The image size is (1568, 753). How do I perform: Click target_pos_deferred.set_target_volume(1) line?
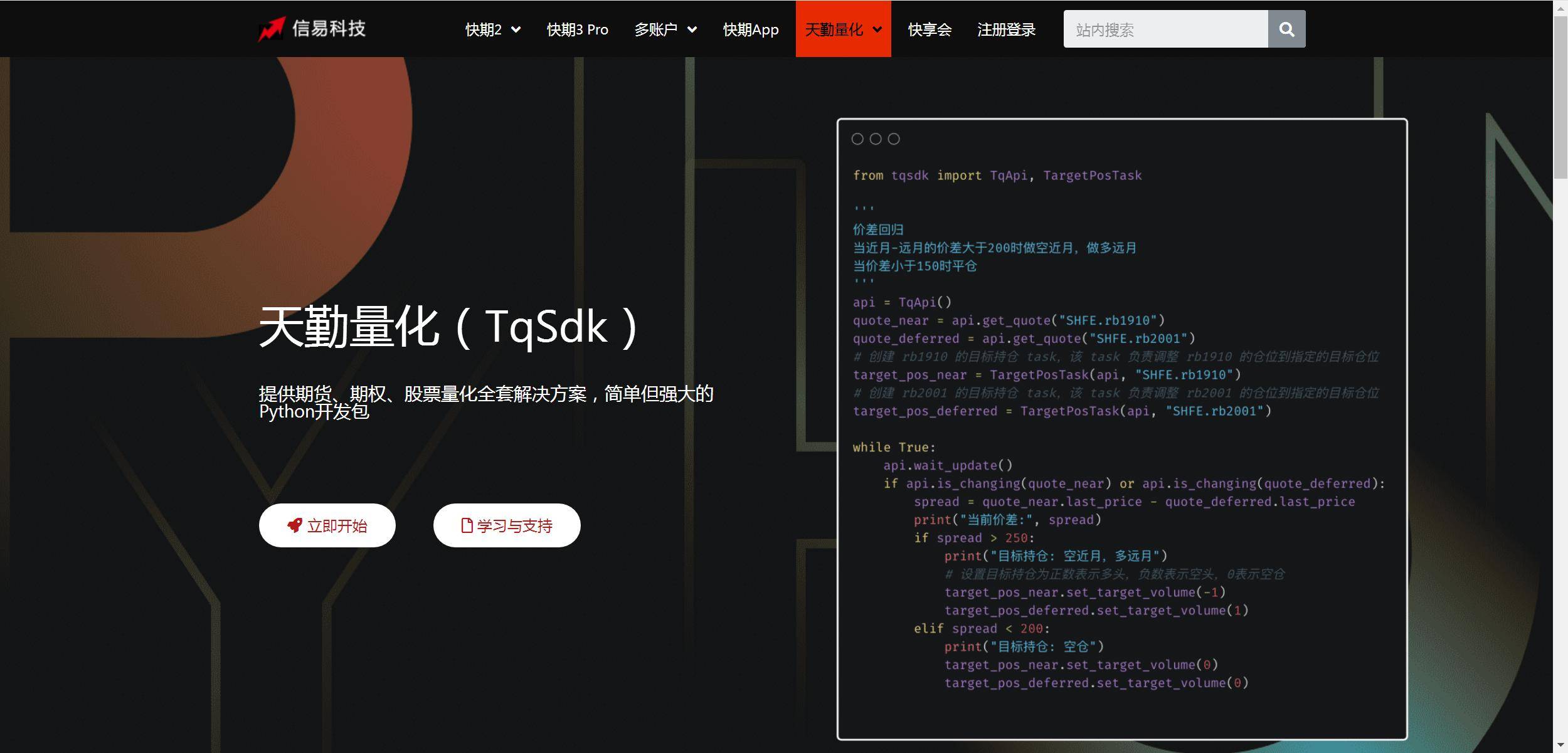(1096, 611)
